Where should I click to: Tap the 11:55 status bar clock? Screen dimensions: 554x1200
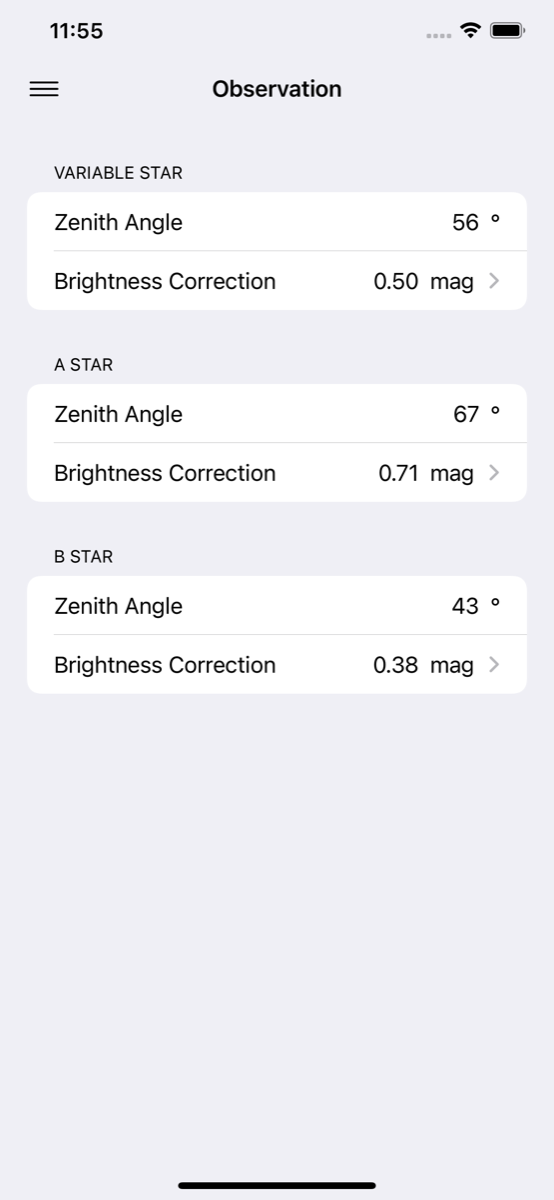[x=76, y=31]
